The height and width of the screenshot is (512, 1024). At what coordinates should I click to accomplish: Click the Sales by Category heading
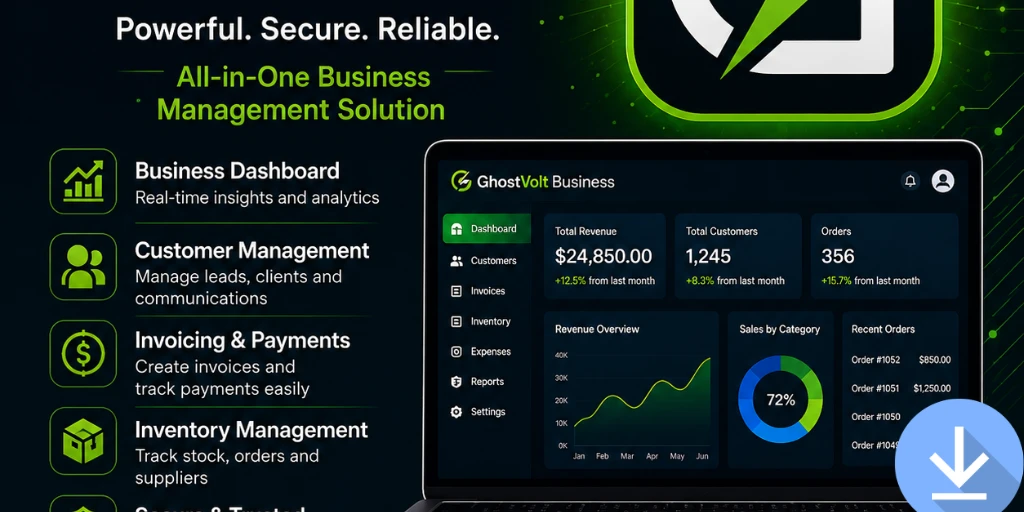click(779, 329)
